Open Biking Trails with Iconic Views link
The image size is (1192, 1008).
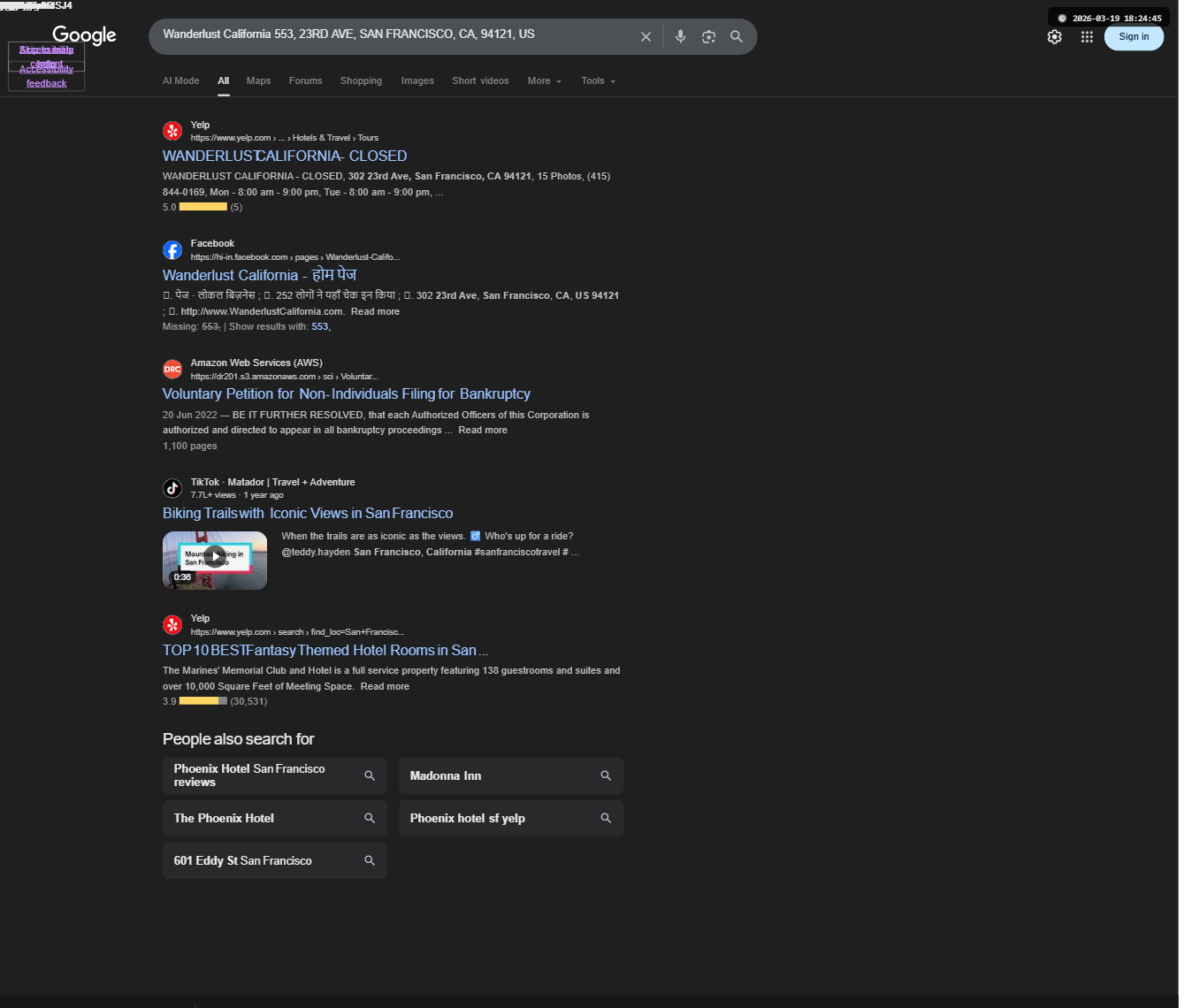pos(308,513)
